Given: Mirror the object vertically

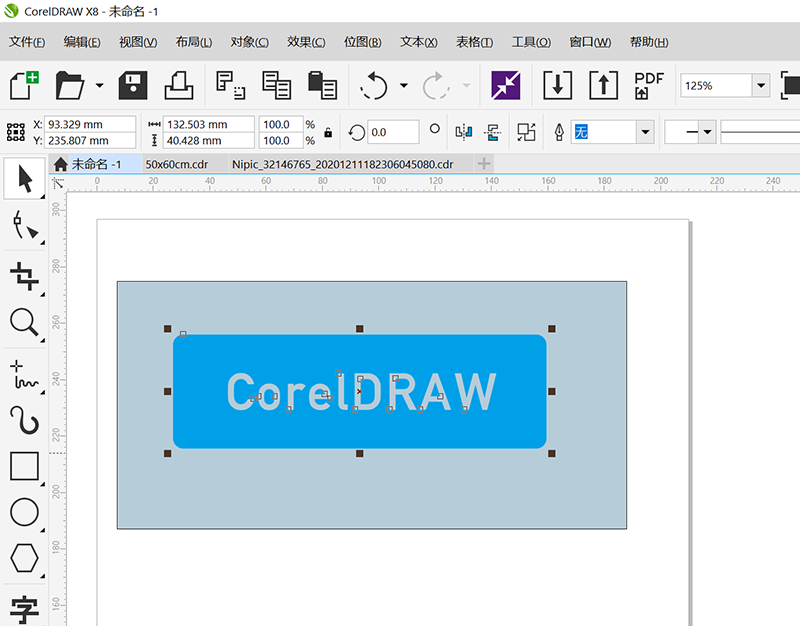Looking at the screenshot, I should click(491, 132).
